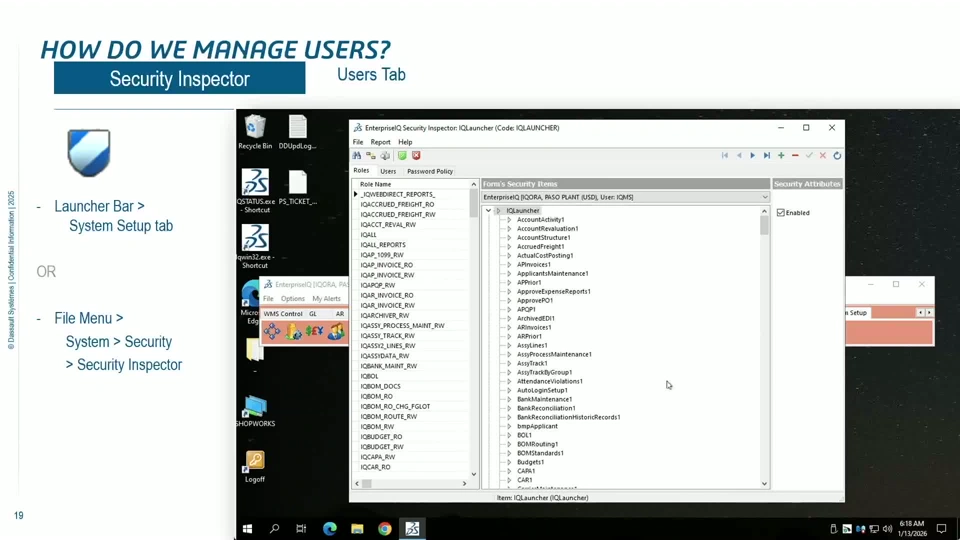Expand the BOMRouting1 tree node
Screen dimensions: 960x540
click(509, 444)
